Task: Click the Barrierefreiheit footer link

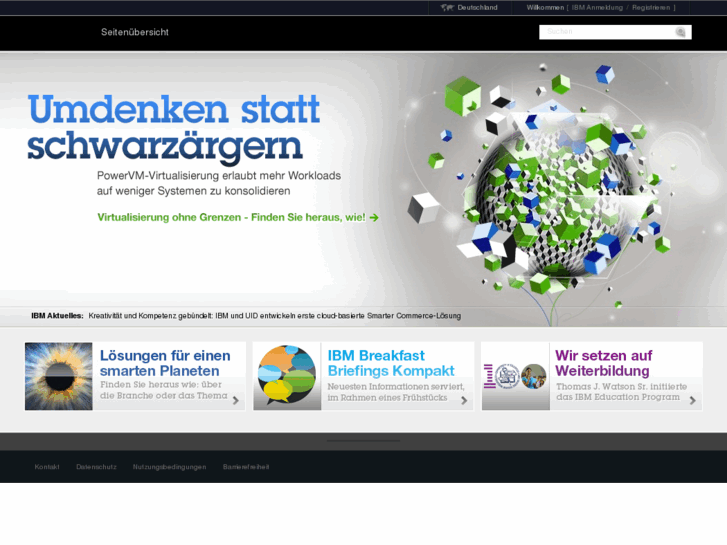Action: tap(246, 467)
